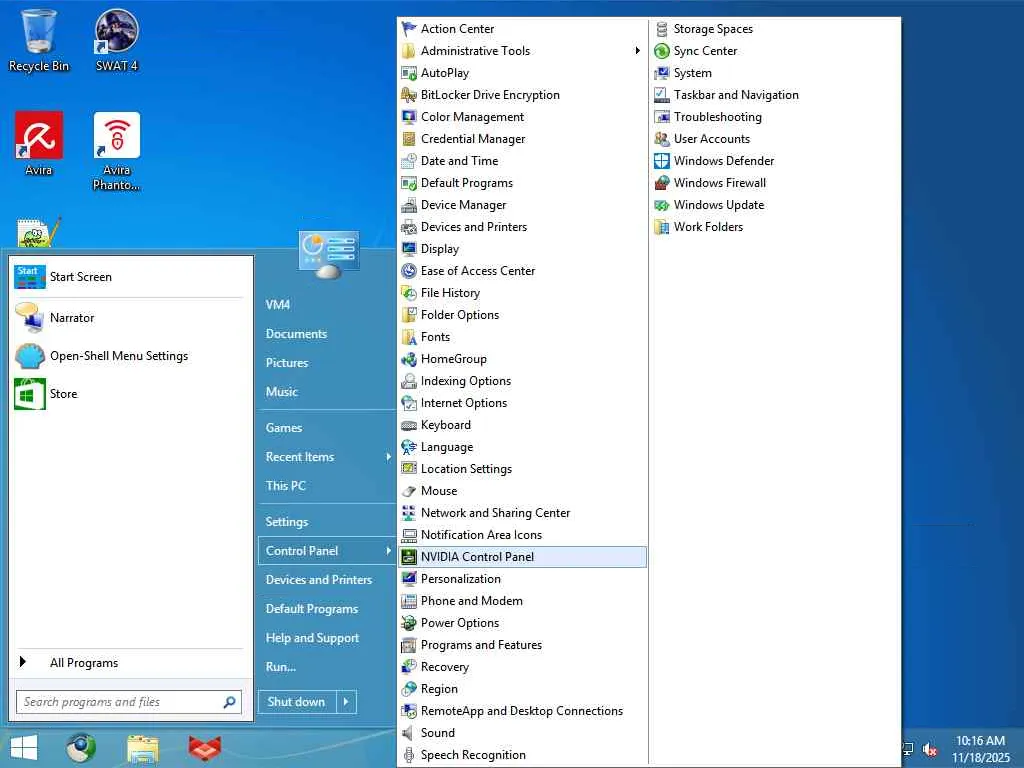The height and width of the screenshot is (768, 1024).
Task: Open Shut down options arrow
Action: [347, 701]
